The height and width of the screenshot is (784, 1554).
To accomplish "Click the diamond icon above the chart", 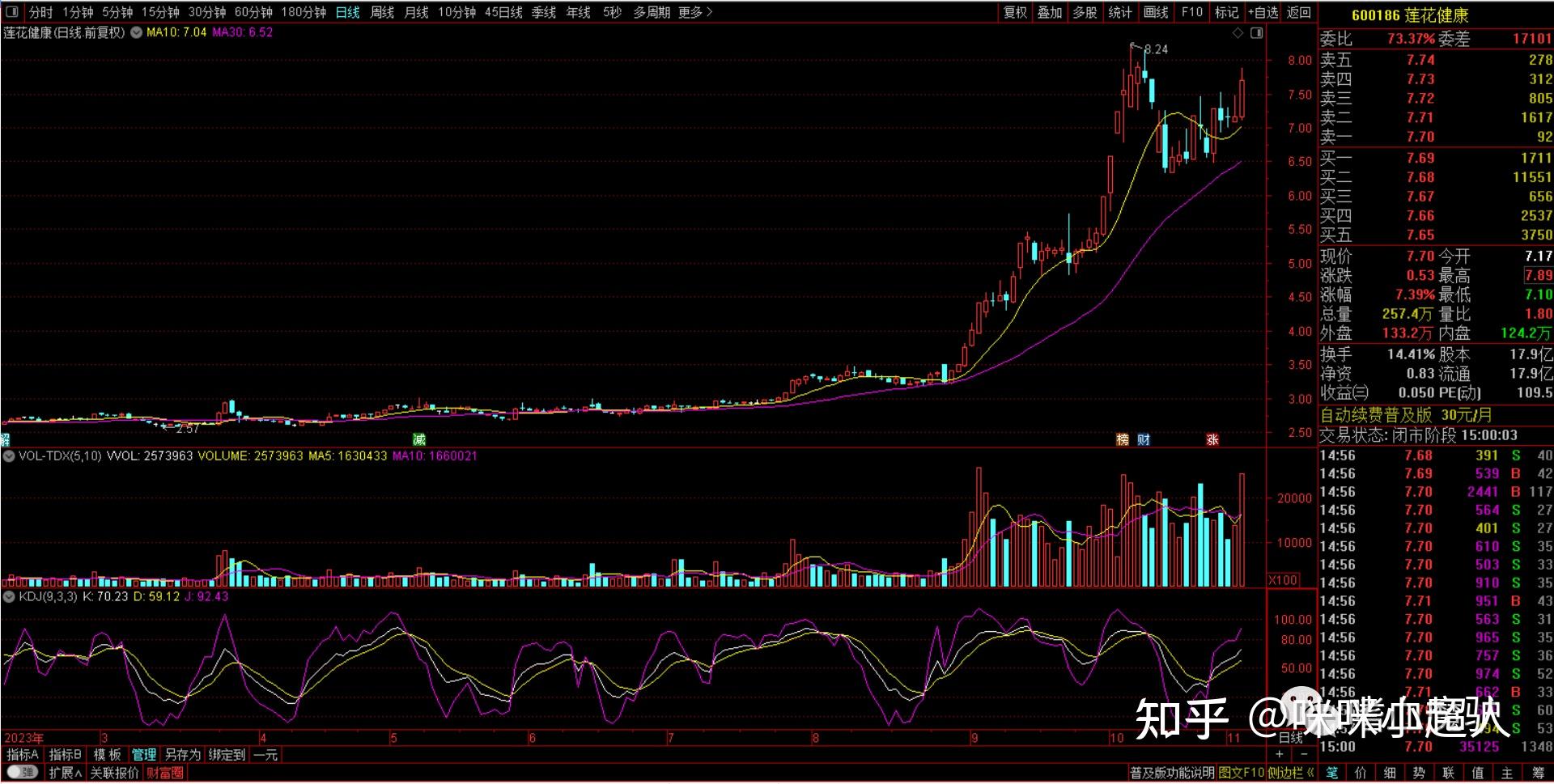I will pyautogui.click(x=1238, y=33).
